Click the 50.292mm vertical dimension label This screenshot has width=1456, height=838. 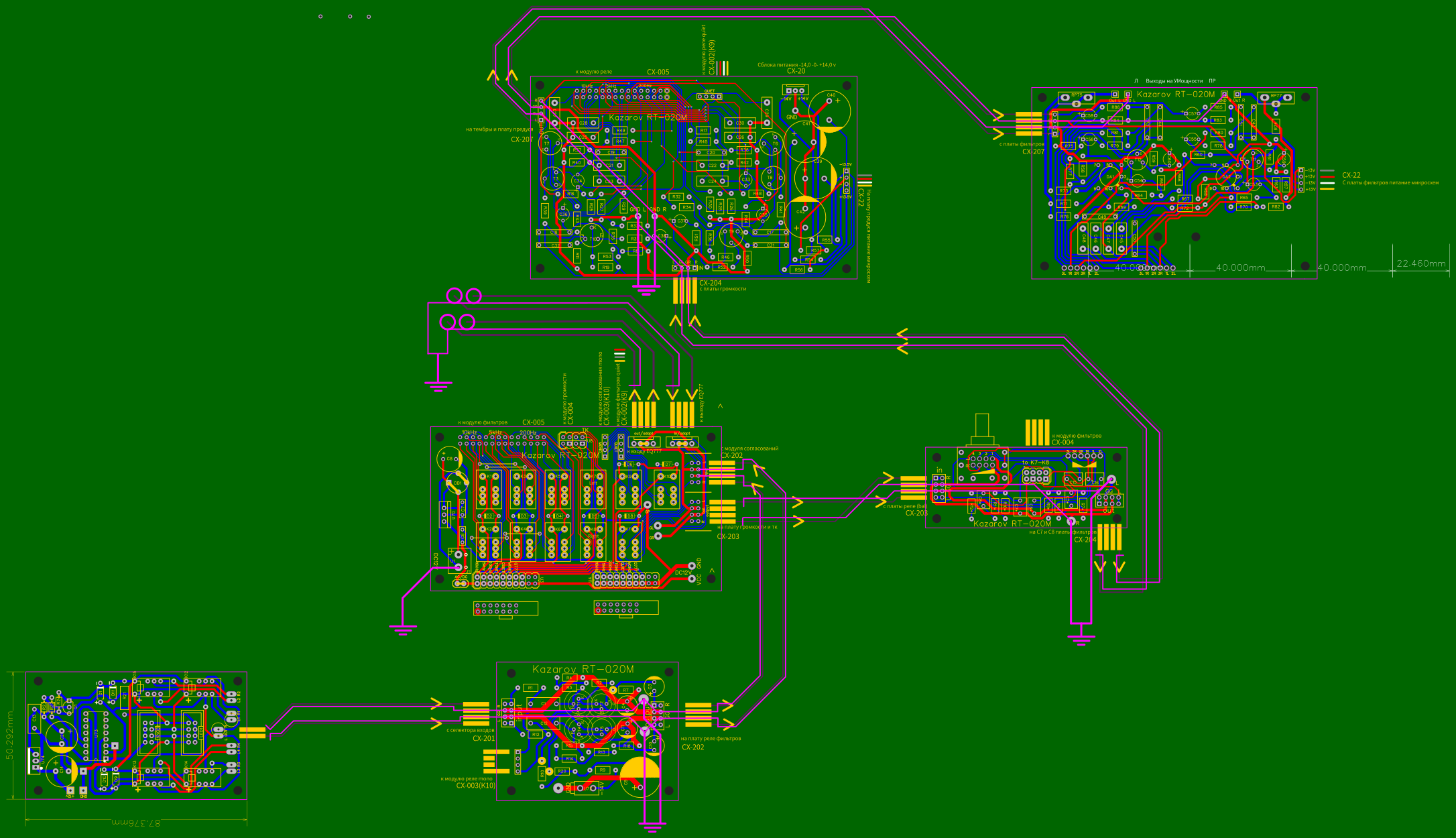[x=9, y=735]
